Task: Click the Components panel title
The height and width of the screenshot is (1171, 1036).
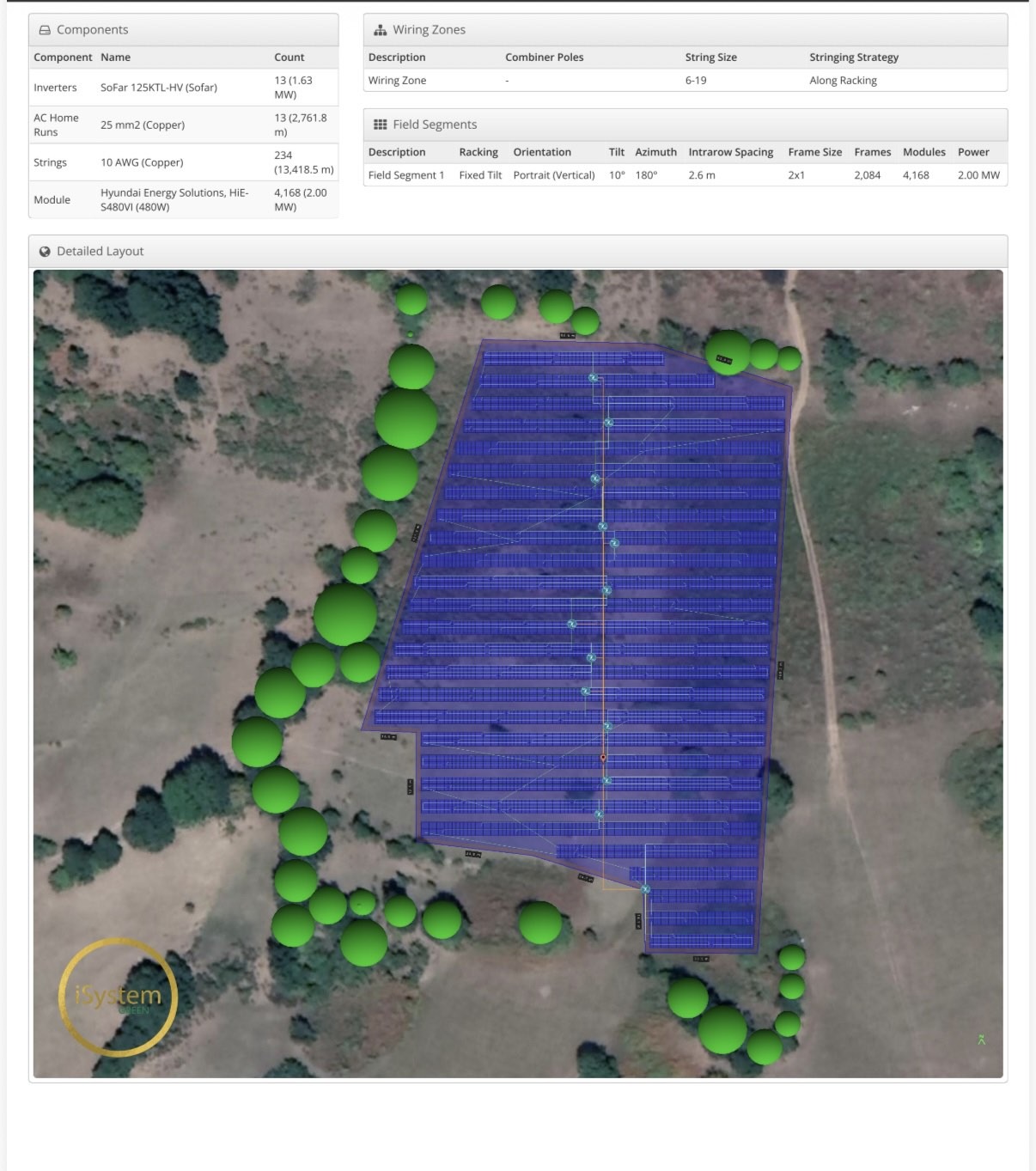Action: coord(92,30)
